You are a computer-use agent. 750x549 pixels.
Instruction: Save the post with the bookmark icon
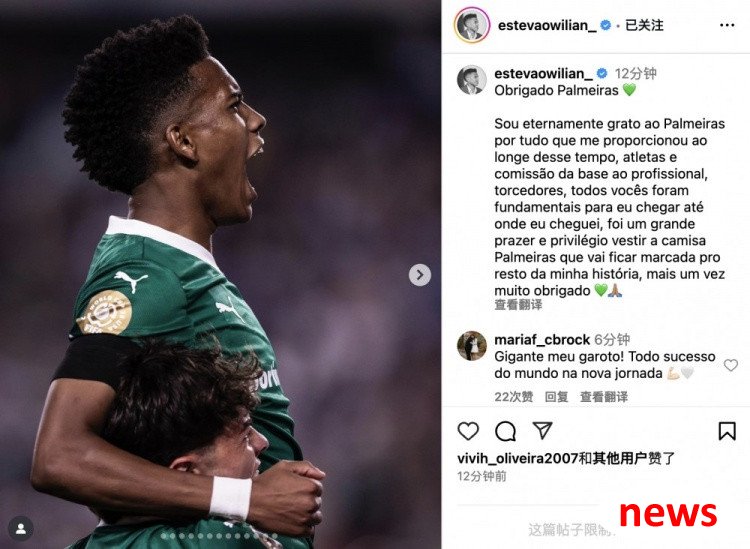(727, 431)
